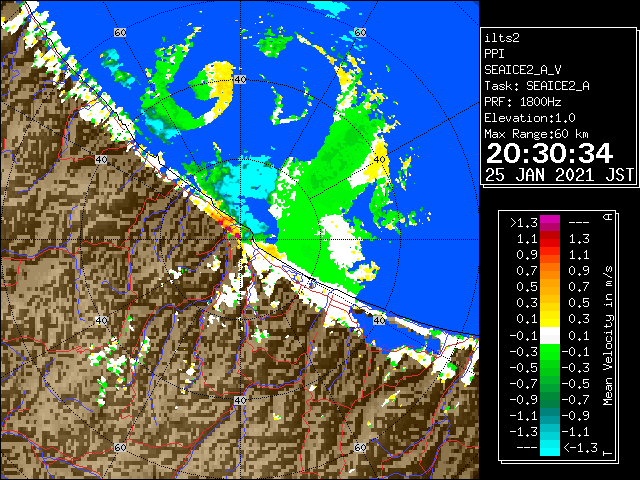Viewport: 640px width, 480px height.
Task: Click the yellow hook-shaped echo near northern 40 ring
Action: tap(222, 82)
